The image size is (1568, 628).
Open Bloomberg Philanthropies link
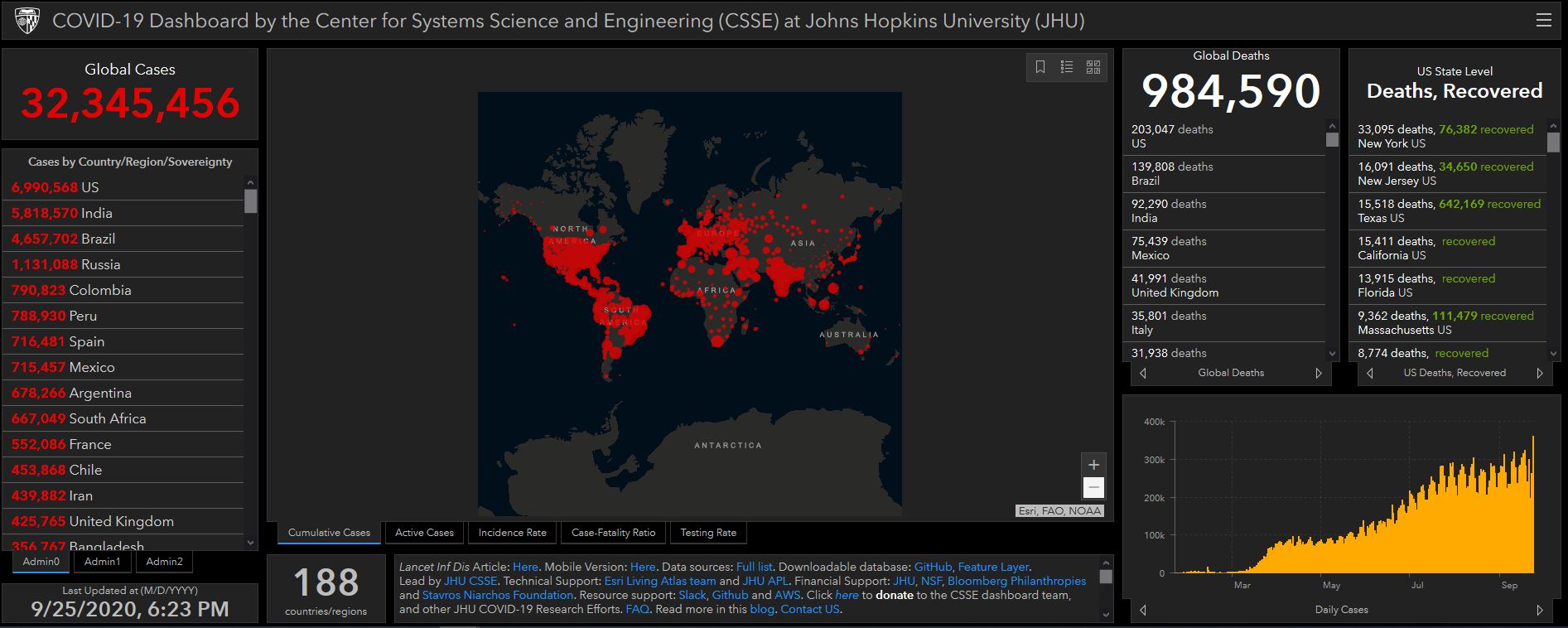click(x=1016, y=581)
